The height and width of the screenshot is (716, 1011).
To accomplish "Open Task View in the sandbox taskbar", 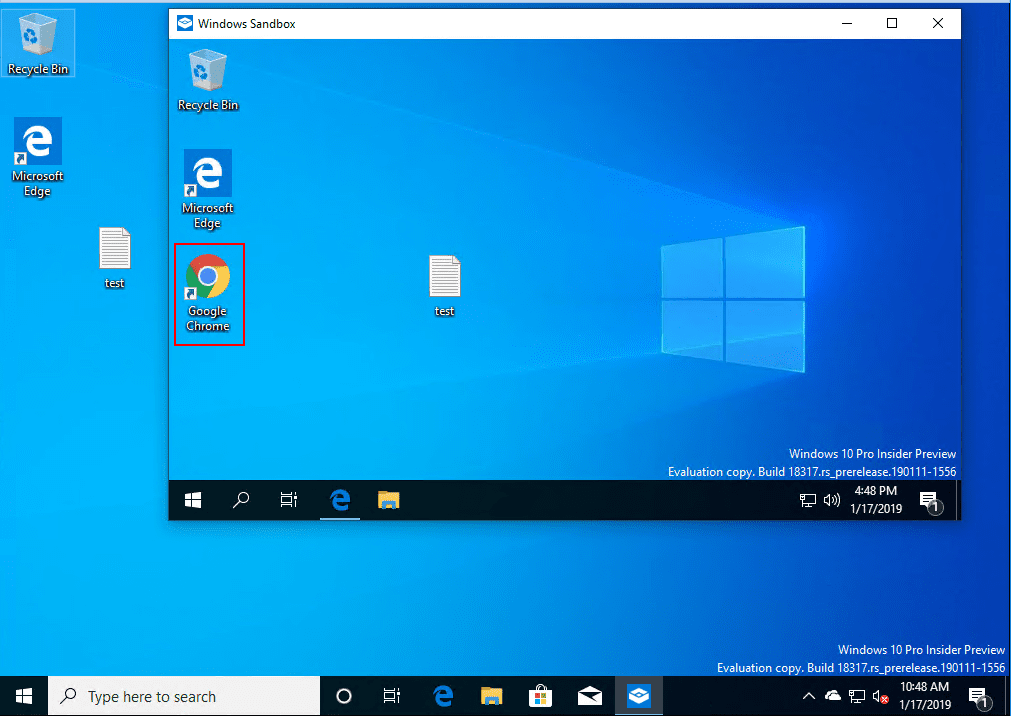I will [289, 500].
